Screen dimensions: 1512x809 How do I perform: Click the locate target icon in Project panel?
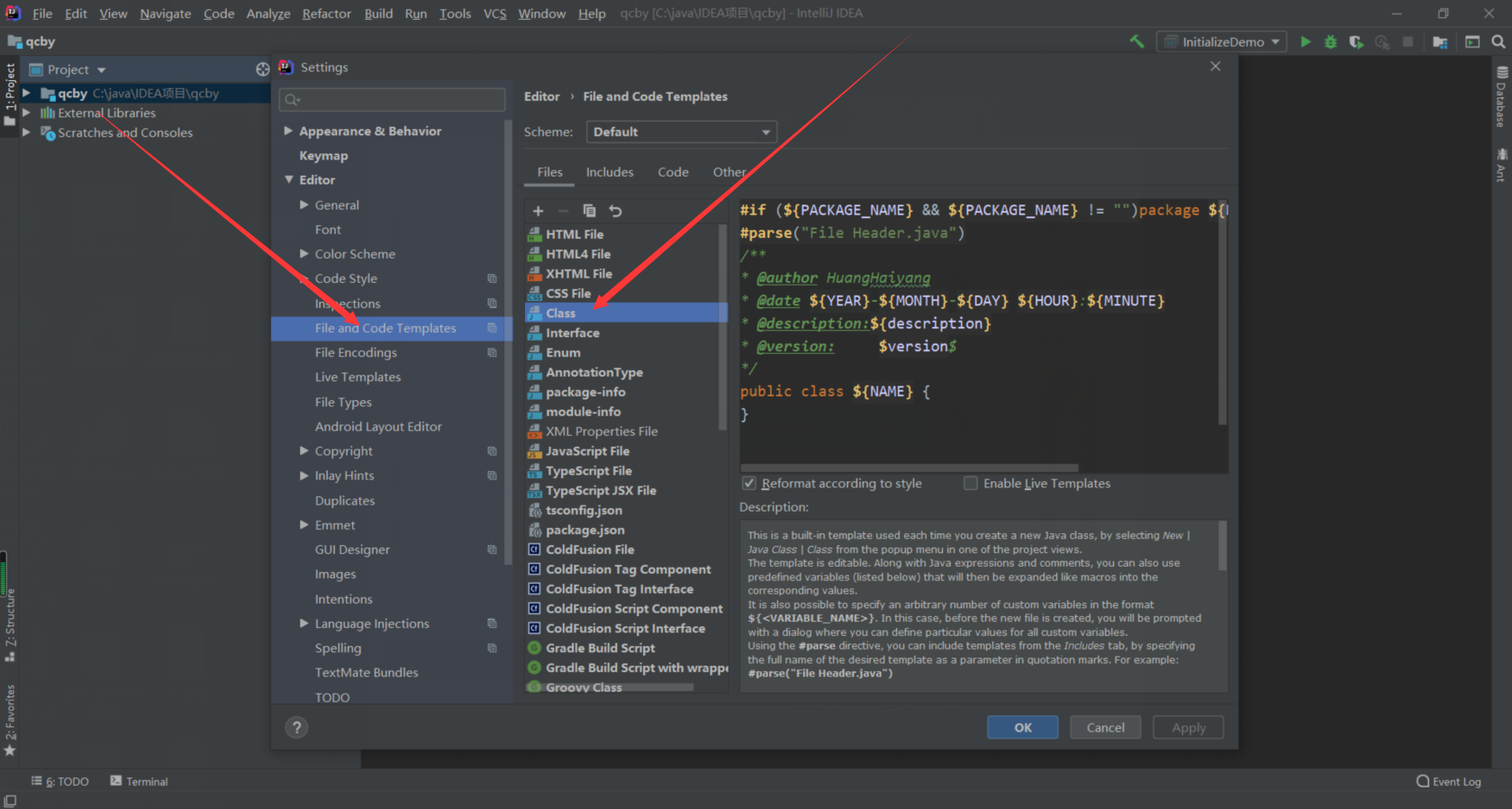pyautogui.click(x=262, y=69)
